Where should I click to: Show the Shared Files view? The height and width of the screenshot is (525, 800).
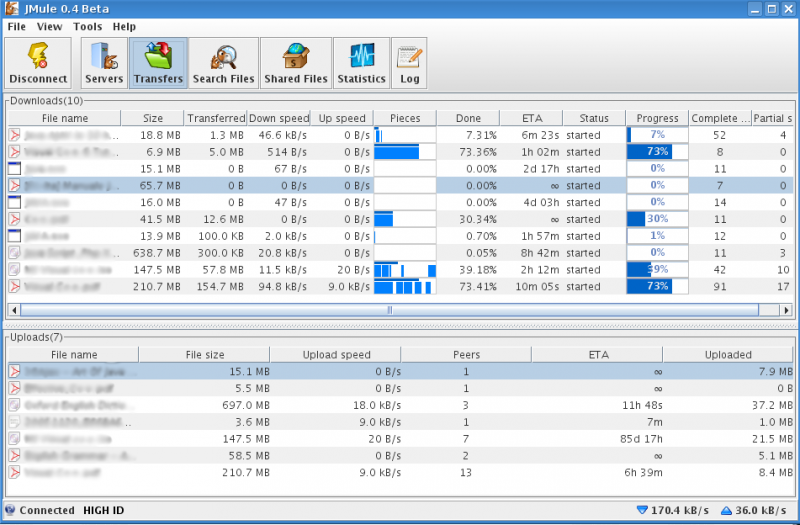pos(295,63)
